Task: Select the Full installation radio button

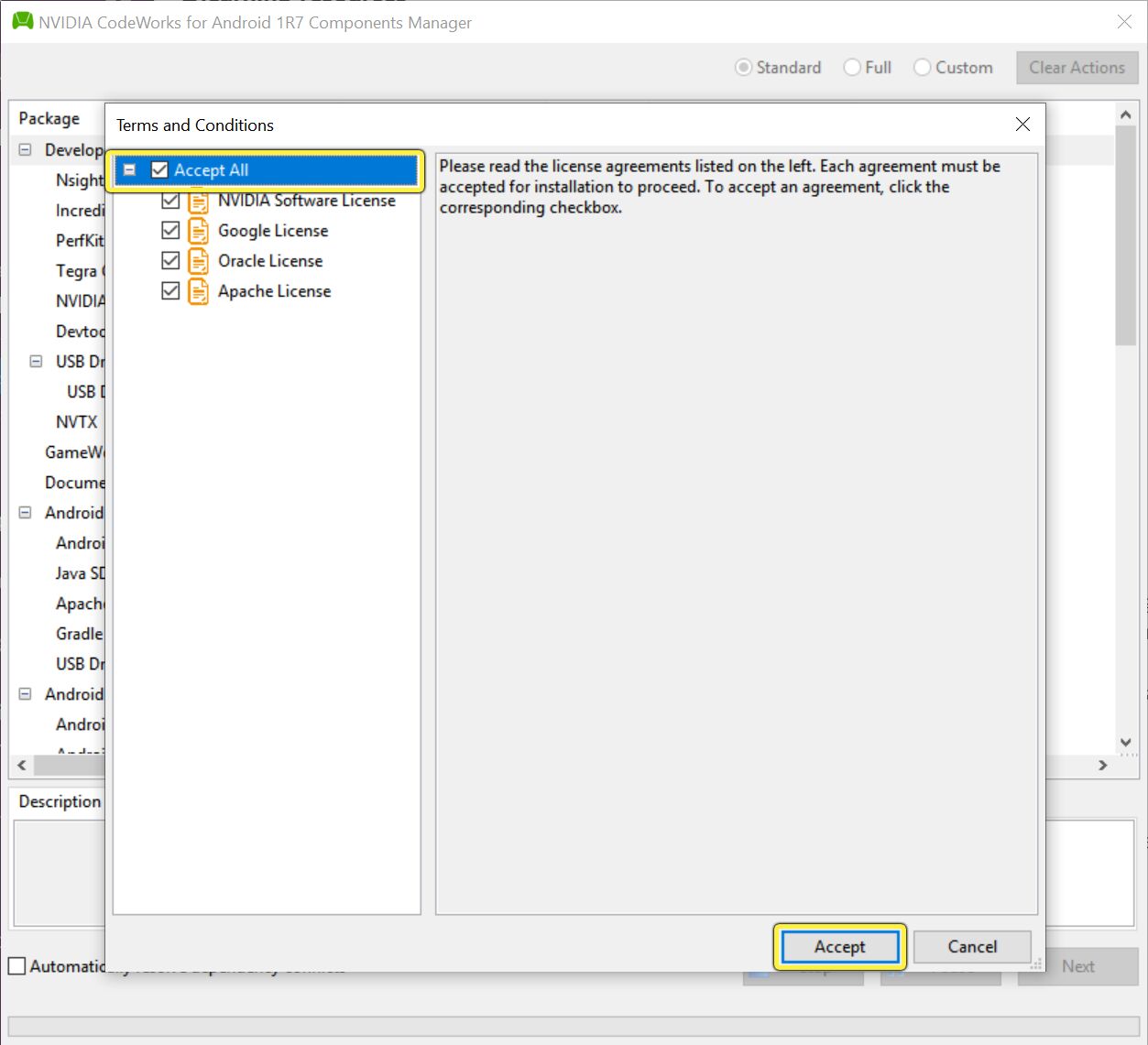Action: click(850, 67)
